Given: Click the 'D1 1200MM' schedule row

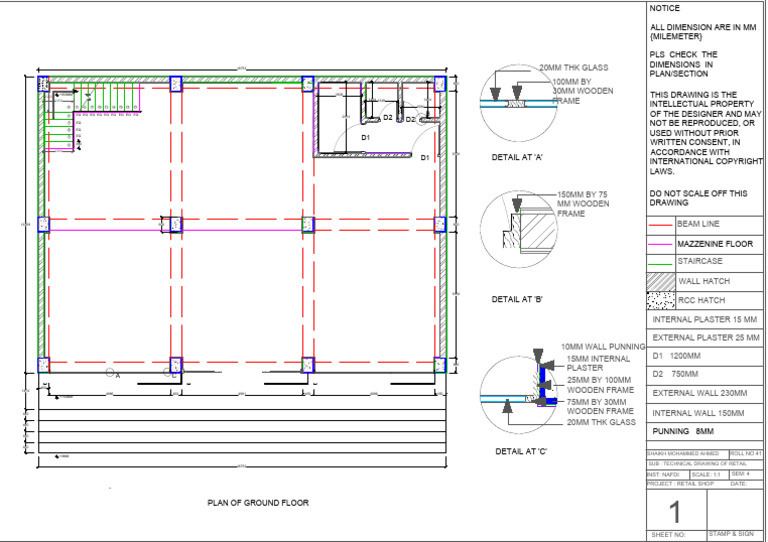Looking at the screenshot, I should pos(704,356).
